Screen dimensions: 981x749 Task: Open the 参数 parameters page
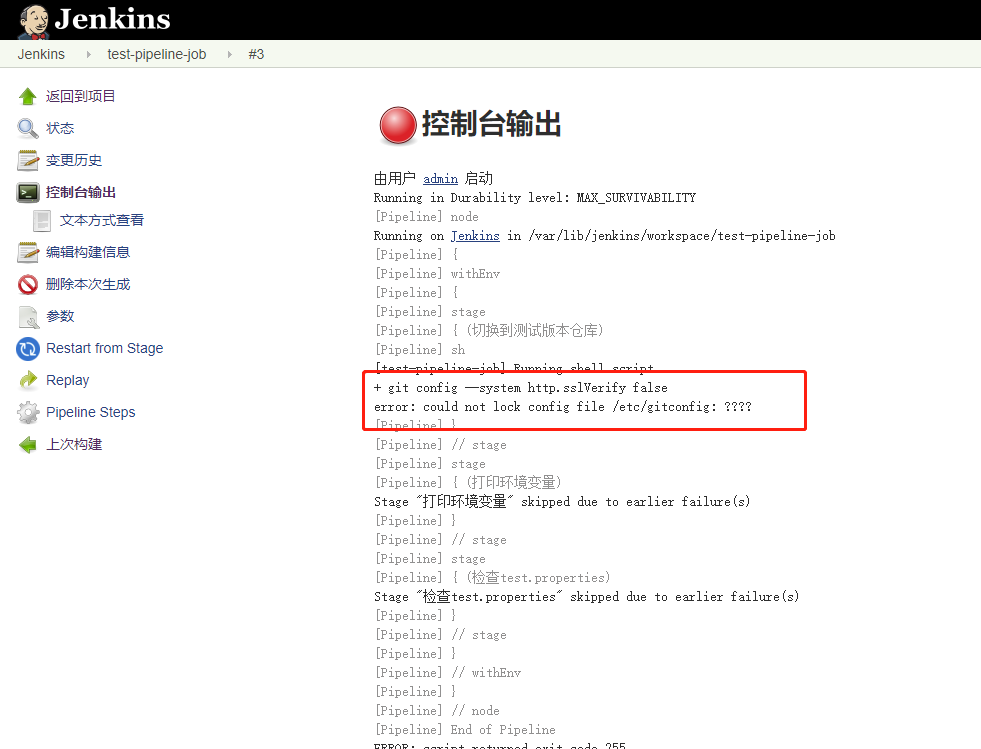point(60,316)
